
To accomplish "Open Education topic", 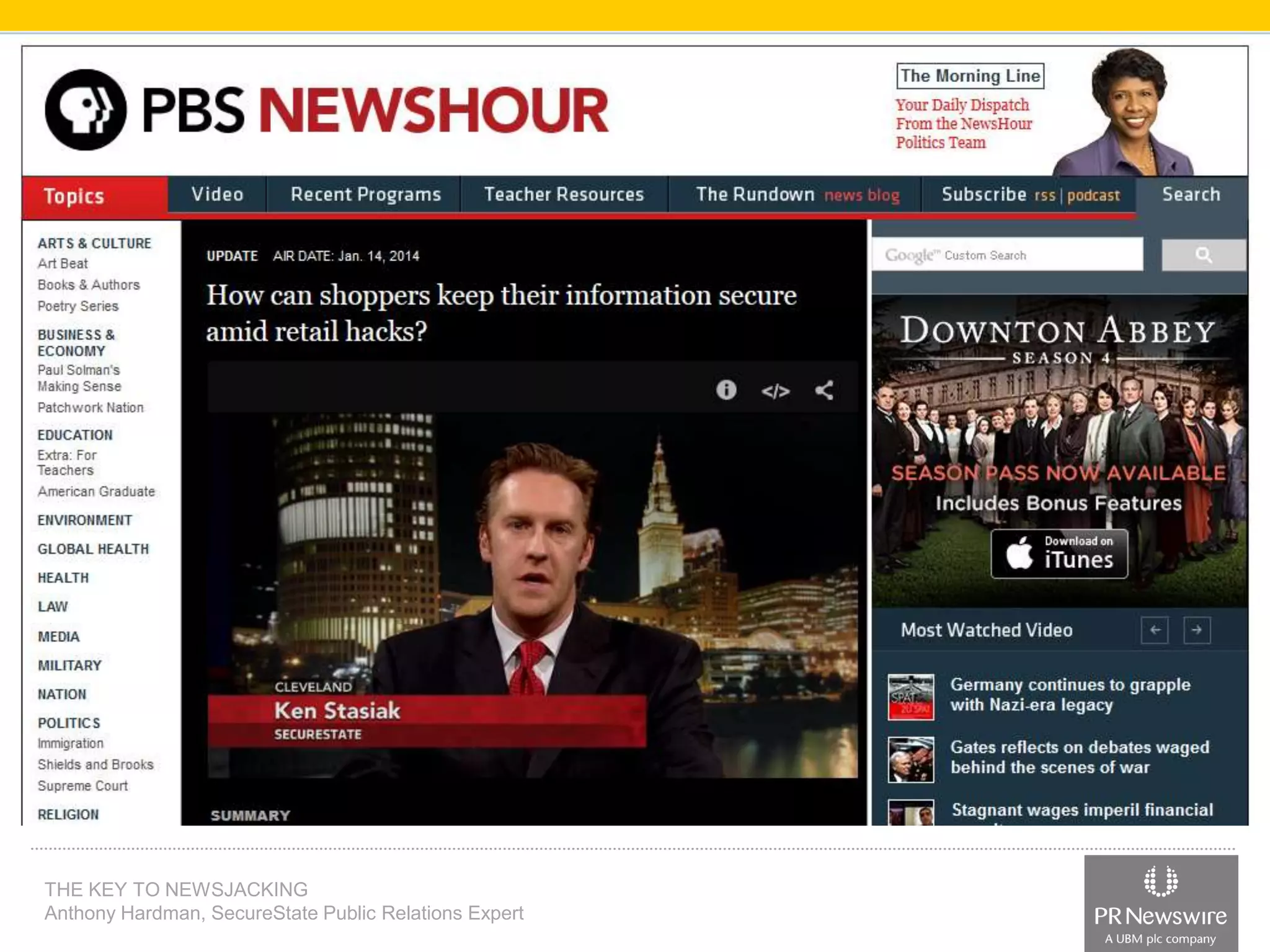I will [x=75, y=435].
